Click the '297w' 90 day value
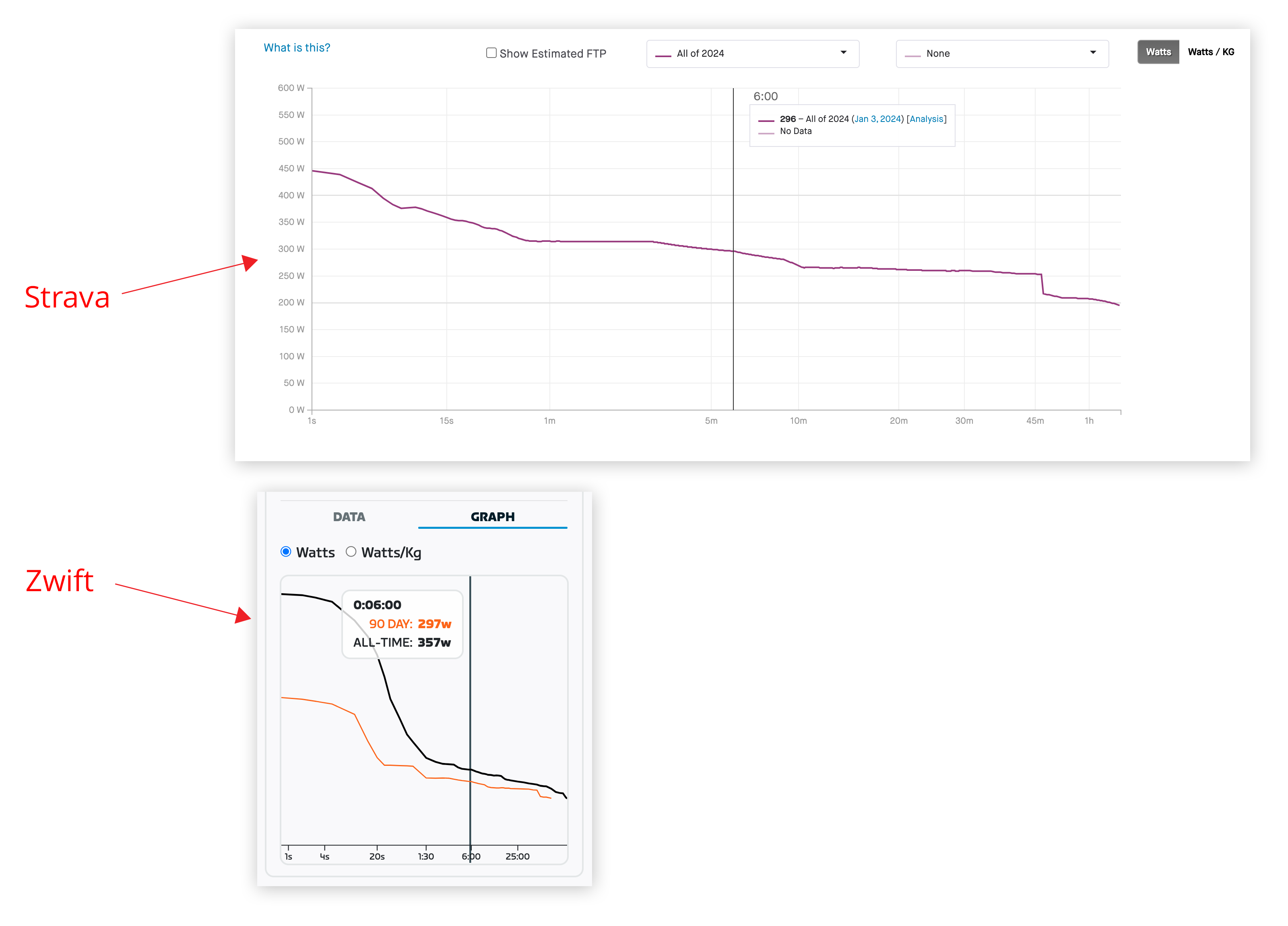The image size is (1288, 926). (x=434, y=624)
